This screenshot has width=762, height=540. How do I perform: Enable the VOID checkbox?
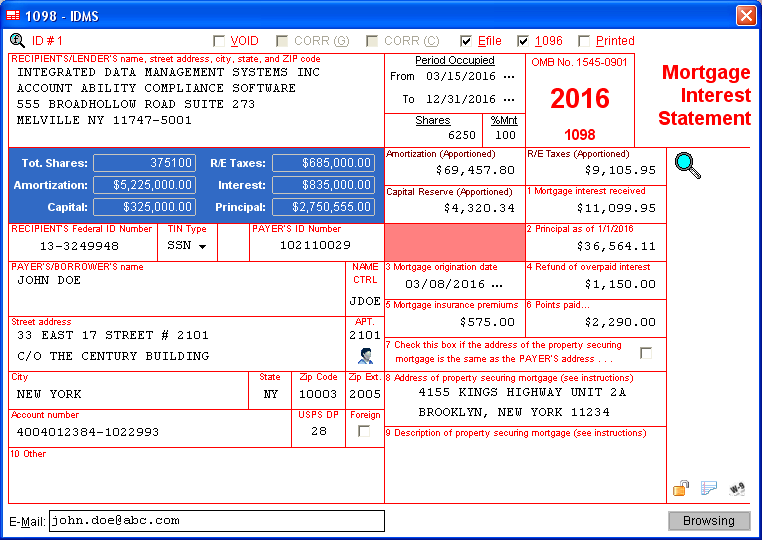[220, 41]
